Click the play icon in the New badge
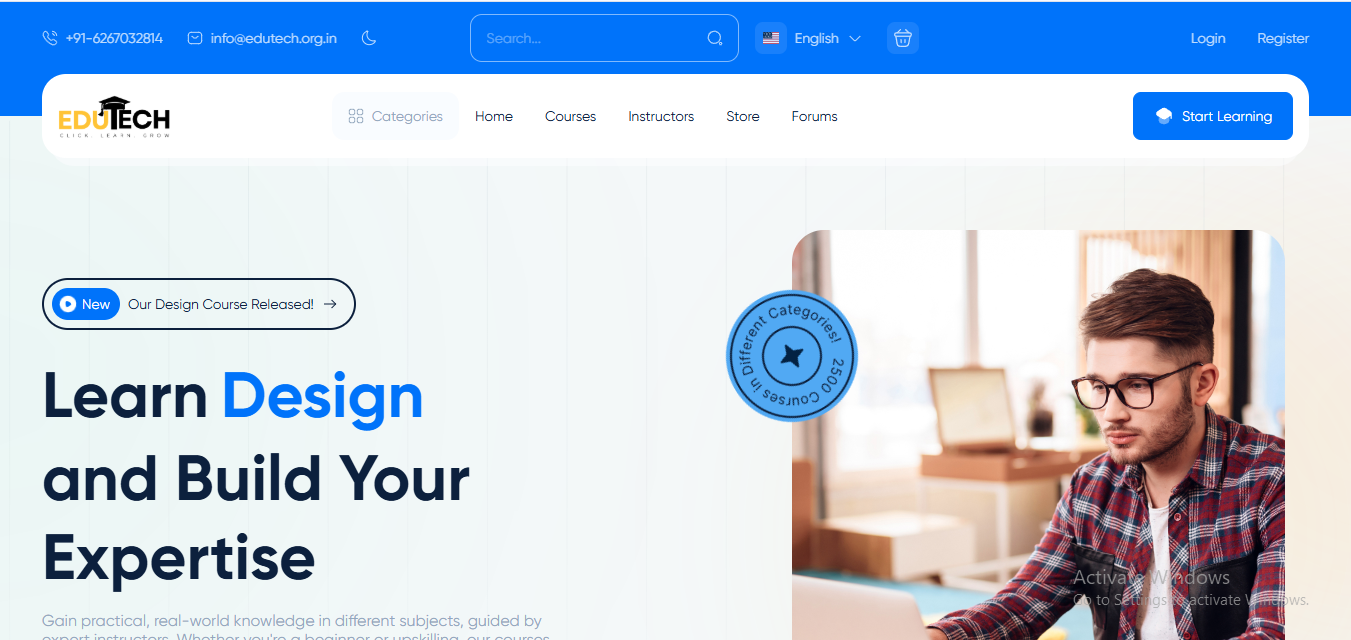 (67, 304)
